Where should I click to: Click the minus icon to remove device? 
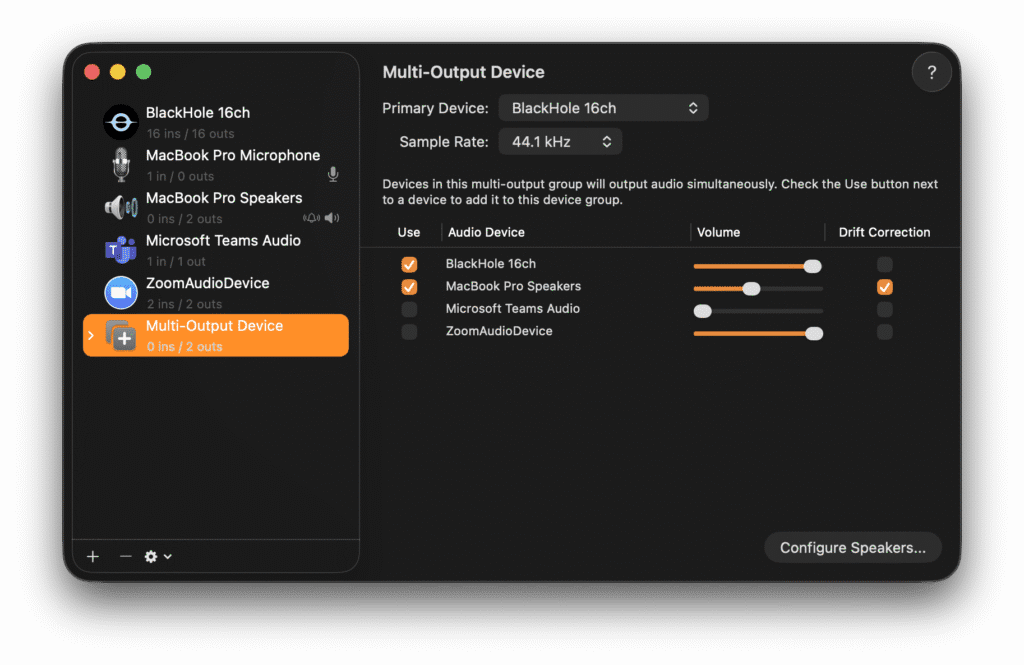[125, 557]
